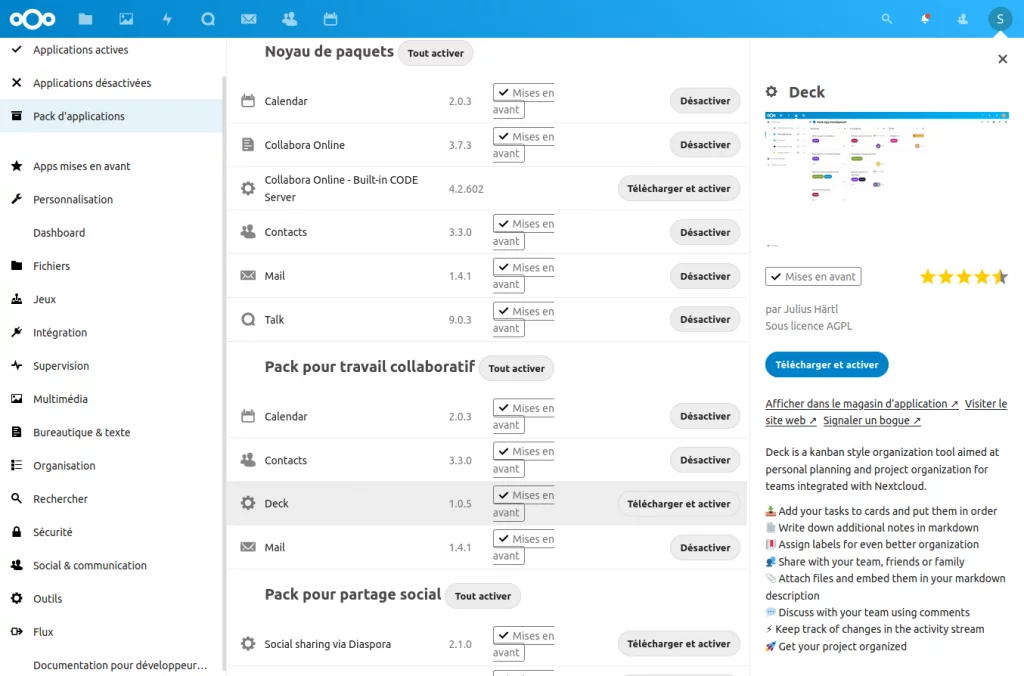Click Mises en avant badge in the Deck panel
The height and width of the screenshot is (676, 1024).
tap(813, 277)
